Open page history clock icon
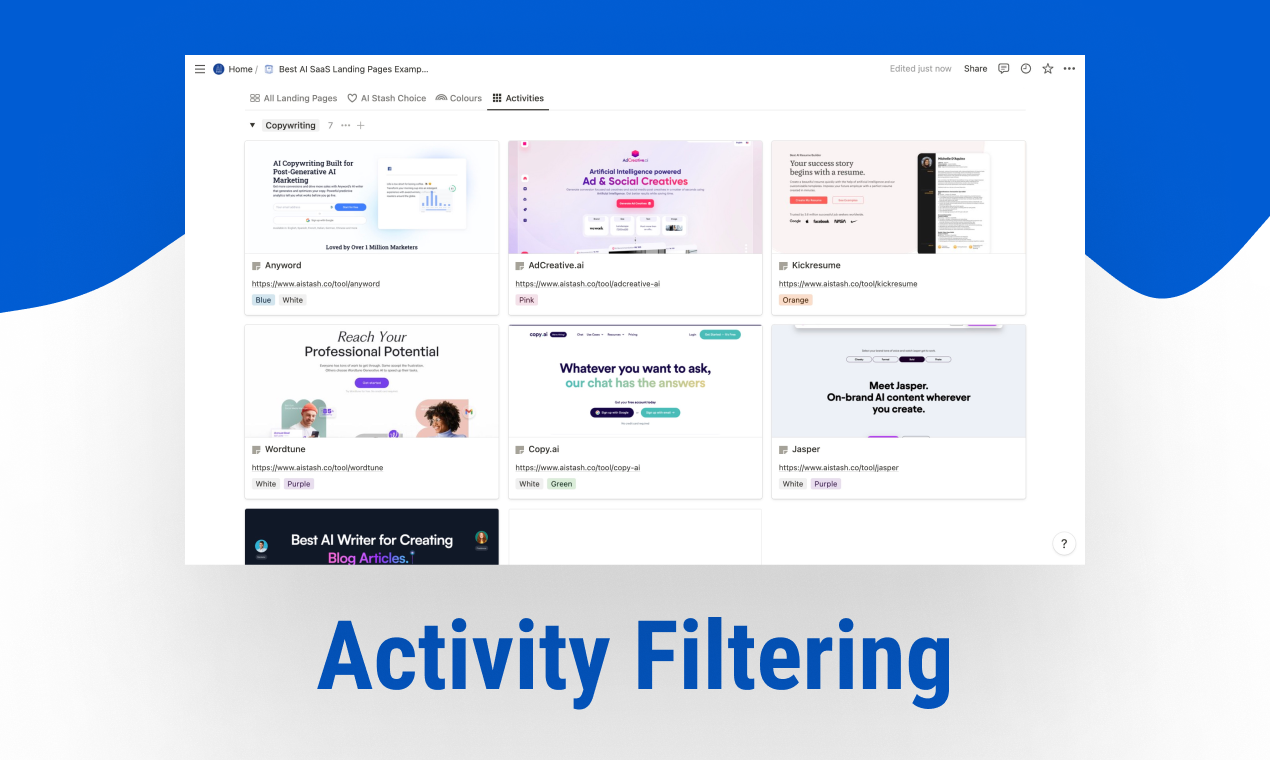This screenshot has width=1270, height=760. 1026,69
